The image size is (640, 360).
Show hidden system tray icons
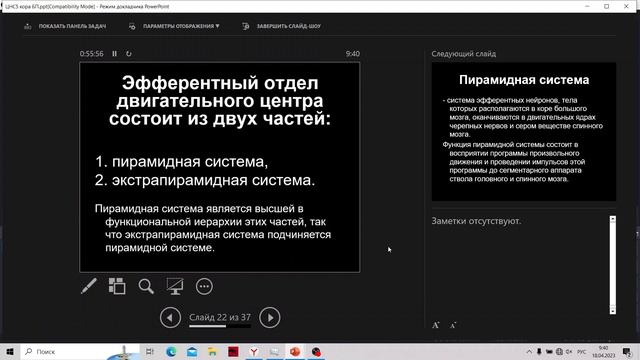pyautogui.click(x=529, y=351)
